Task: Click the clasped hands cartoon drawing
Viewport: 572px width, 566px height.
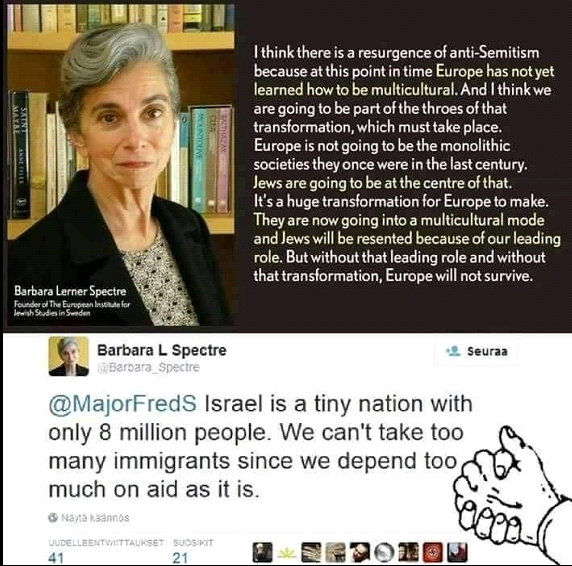Action: [x=511, y=492]
